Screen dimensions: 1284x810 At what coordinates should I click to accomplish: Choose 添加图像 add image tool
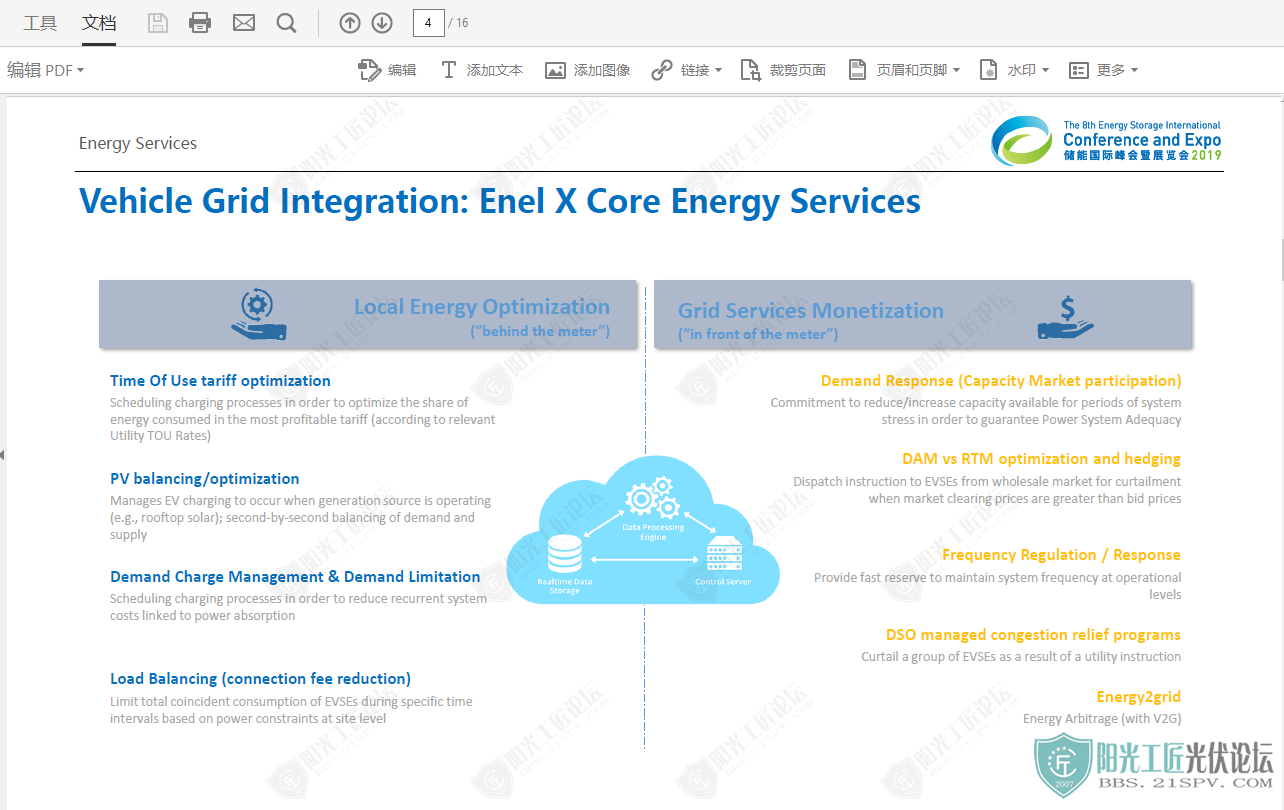coord(588,70)
